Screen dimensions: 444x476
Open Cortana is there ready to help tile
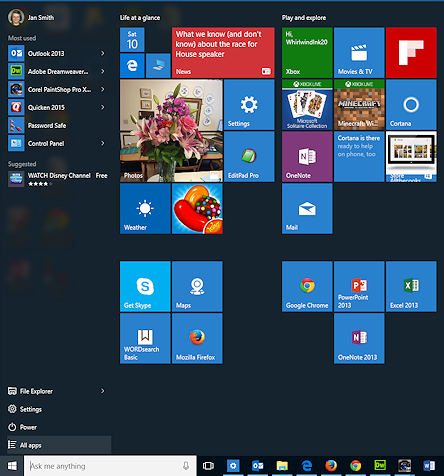tap(359, 157)
